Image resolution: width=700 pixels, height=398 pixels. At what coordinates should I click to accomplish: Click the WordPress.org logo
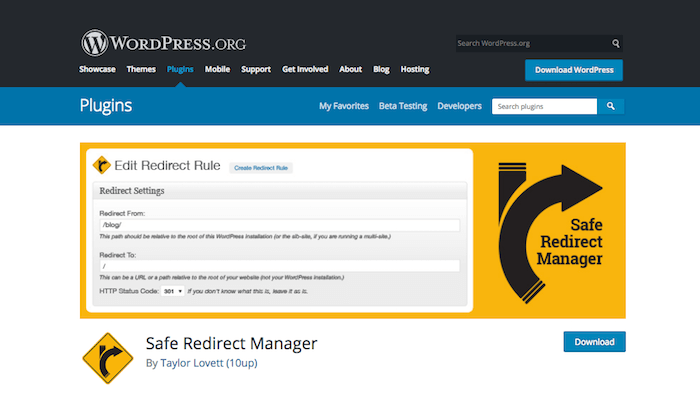(x=163, y=43)
